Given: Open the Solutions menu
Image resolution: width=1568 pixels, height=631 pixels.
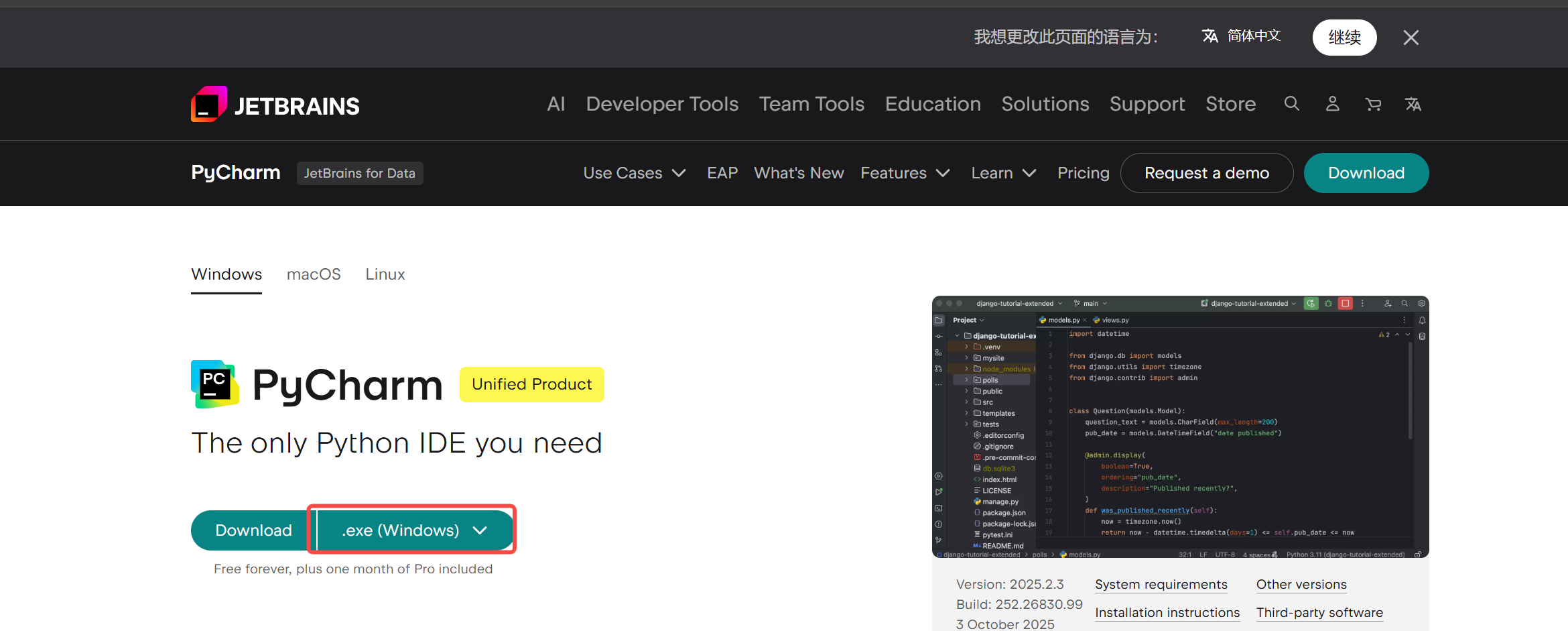Looking at the screenshot, I should click(1045, 104).
